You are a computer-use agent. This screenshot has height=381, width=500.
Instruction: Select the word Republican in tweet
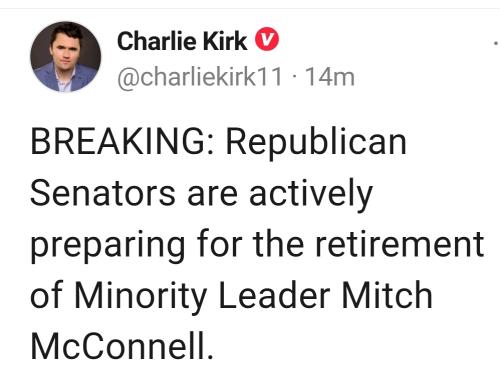316,144
